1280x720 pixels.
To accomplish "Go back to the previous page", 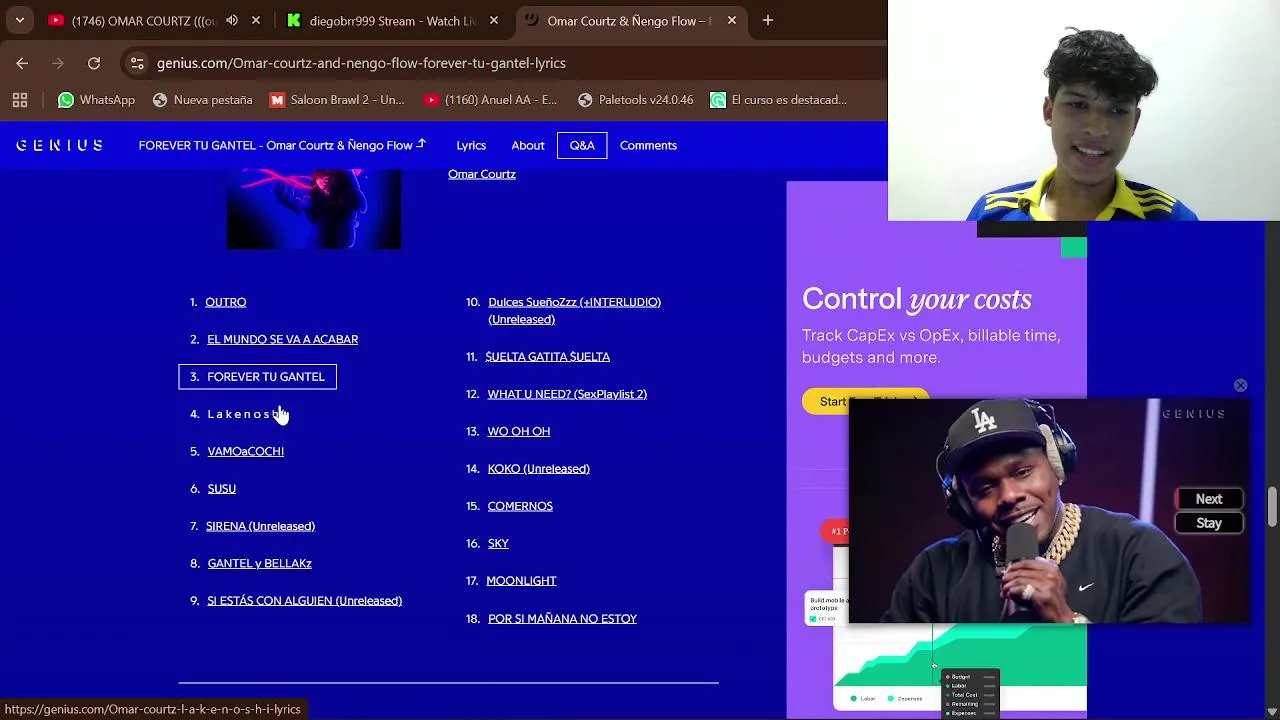I will (x=22, y=63).
